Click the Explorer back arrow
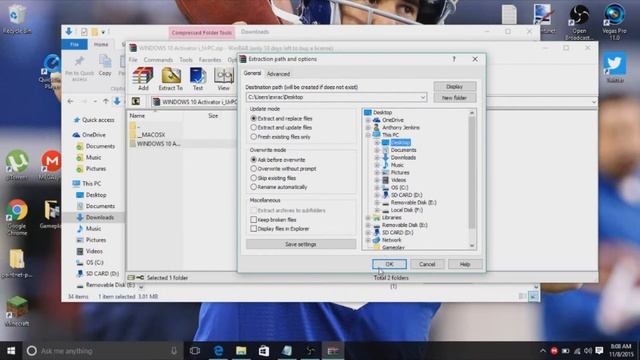The width and height of the screenshot is (640, 360). click(71, 101)
